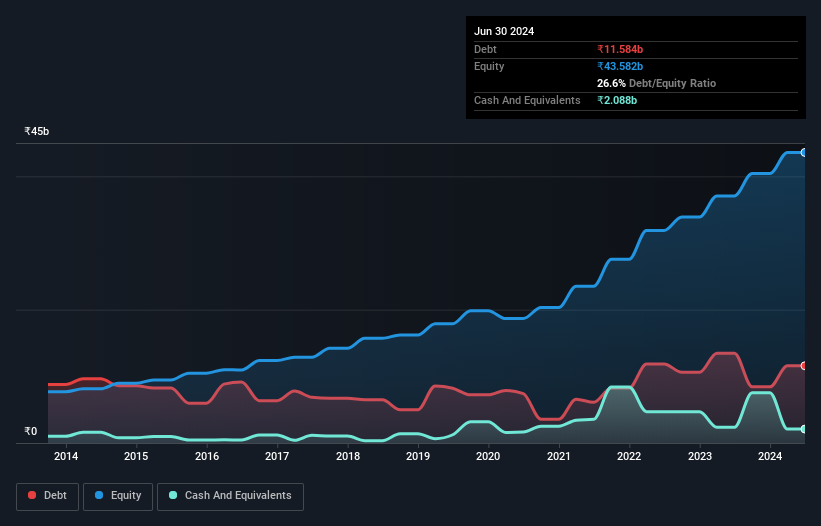Screen dimensions: 821x526
Task: Click the 2024 x-axis label
Action: point(770,456)
